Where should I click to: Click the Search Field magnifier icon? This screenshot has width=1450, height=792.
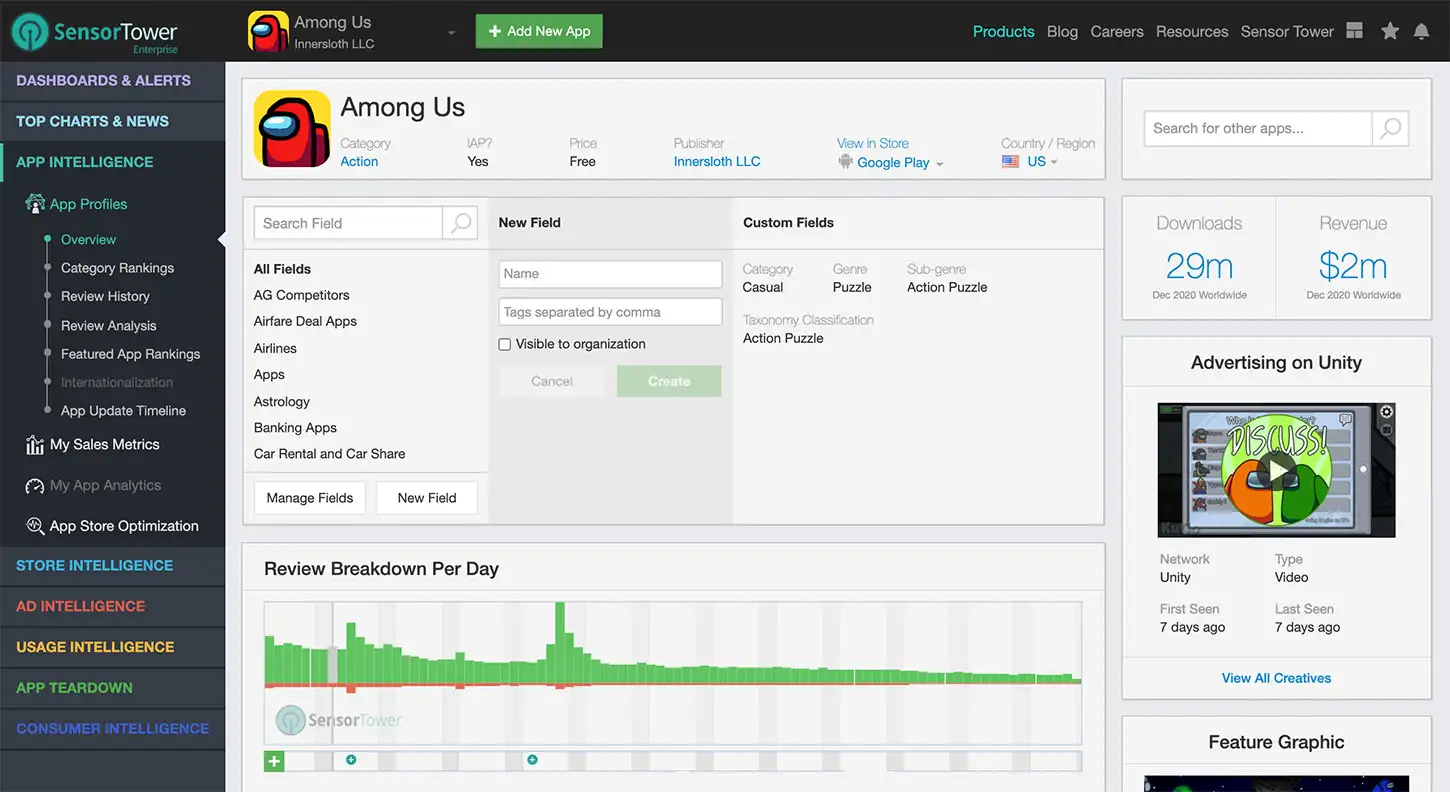coord(460,223)
